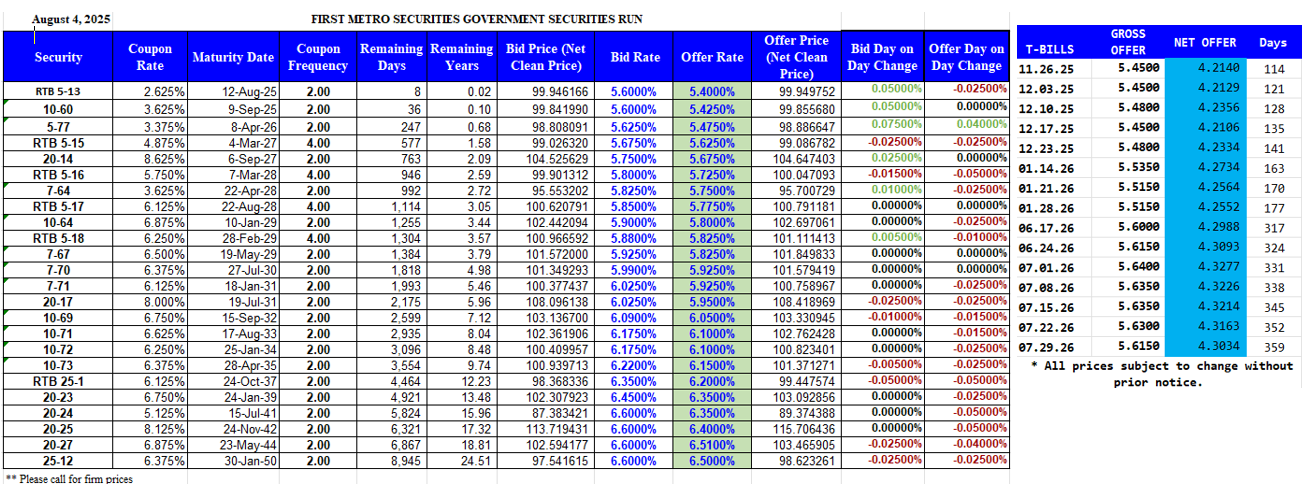Click the NET OFFER header cell
1303x498 pixels.
pyautogui.click(x=1205, y=43)
